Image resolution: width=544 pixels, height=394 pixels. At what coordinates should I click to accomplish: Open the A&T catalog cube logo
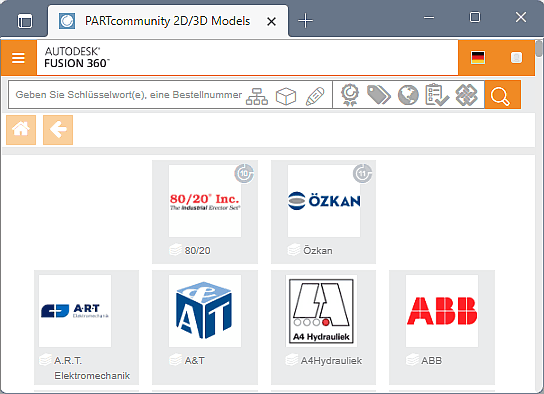click(x=205, y=311)
